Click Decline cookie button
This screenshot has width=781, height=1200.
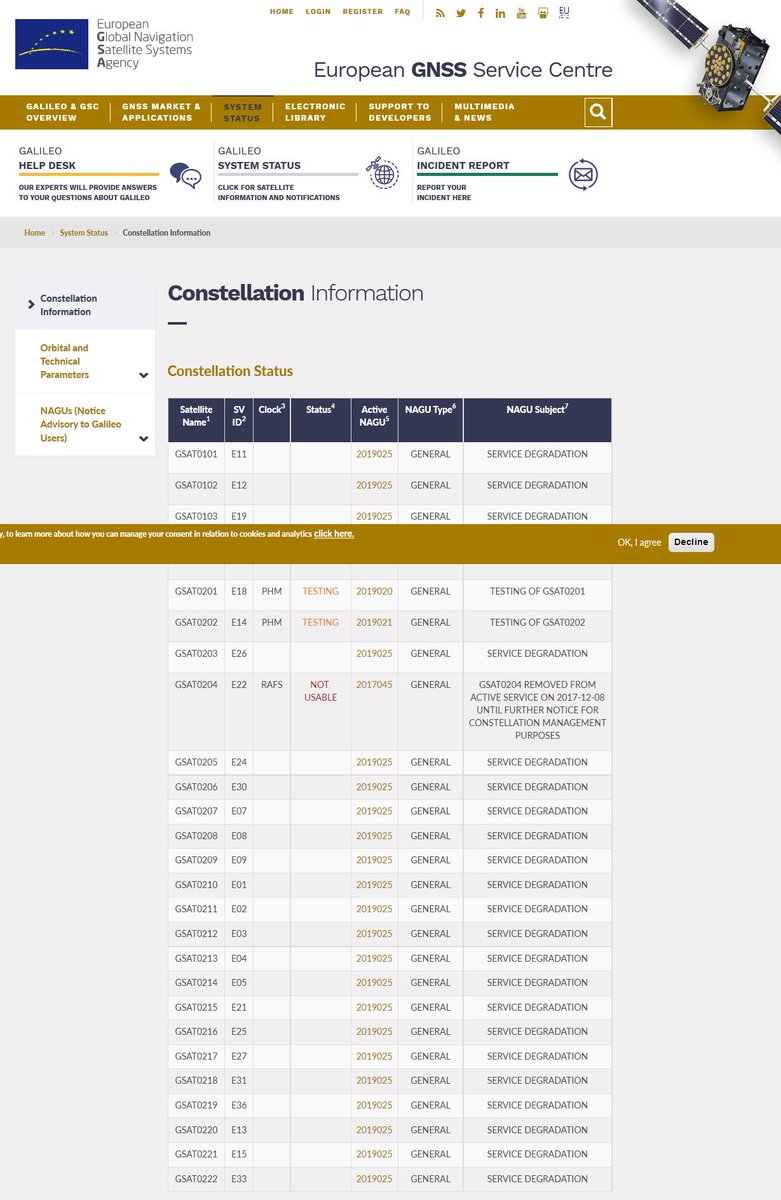[691, 542]
